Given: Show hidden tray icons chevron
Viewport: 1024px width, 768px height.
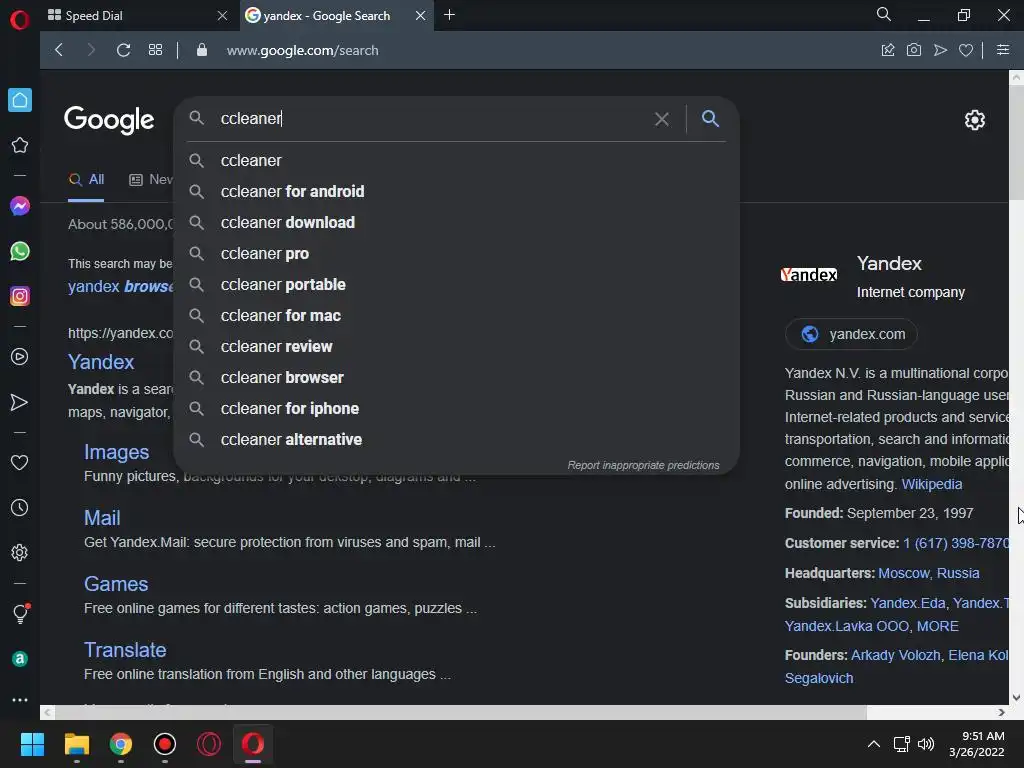Looking at the screenshot, I should point(873,744).
